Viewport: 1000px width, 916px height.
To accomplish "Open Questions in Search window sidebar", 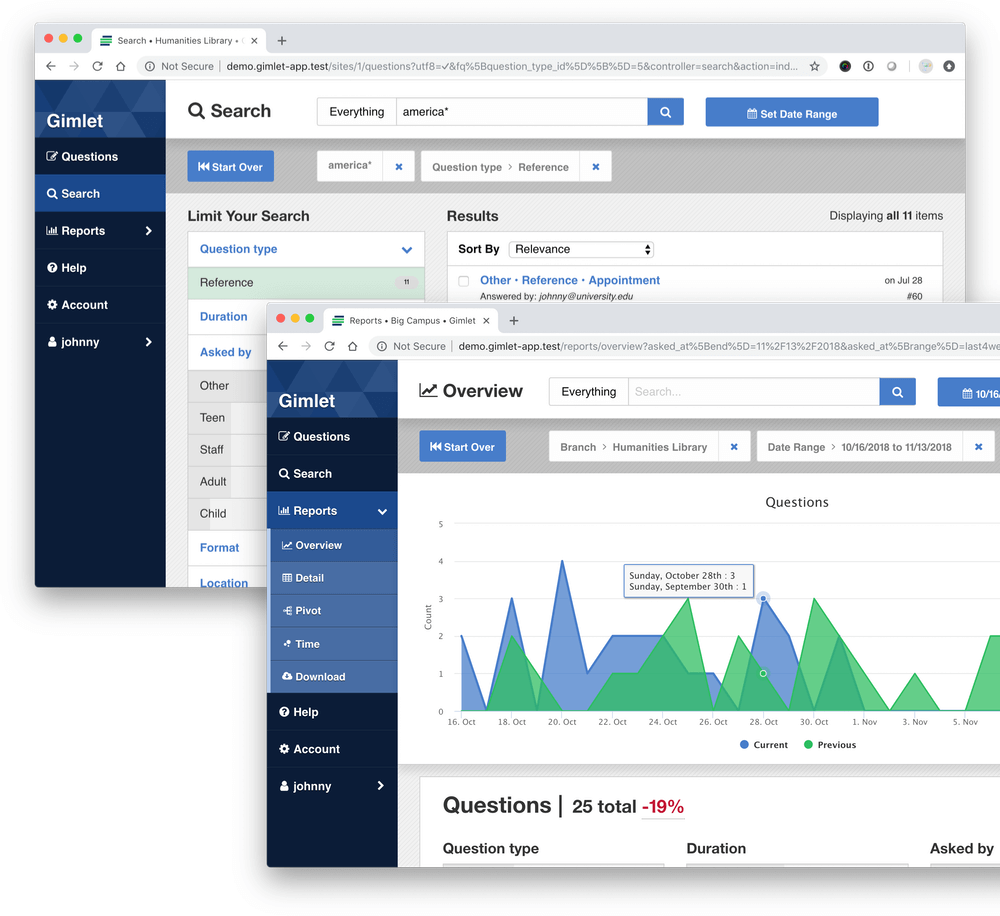I will (100, 157).
